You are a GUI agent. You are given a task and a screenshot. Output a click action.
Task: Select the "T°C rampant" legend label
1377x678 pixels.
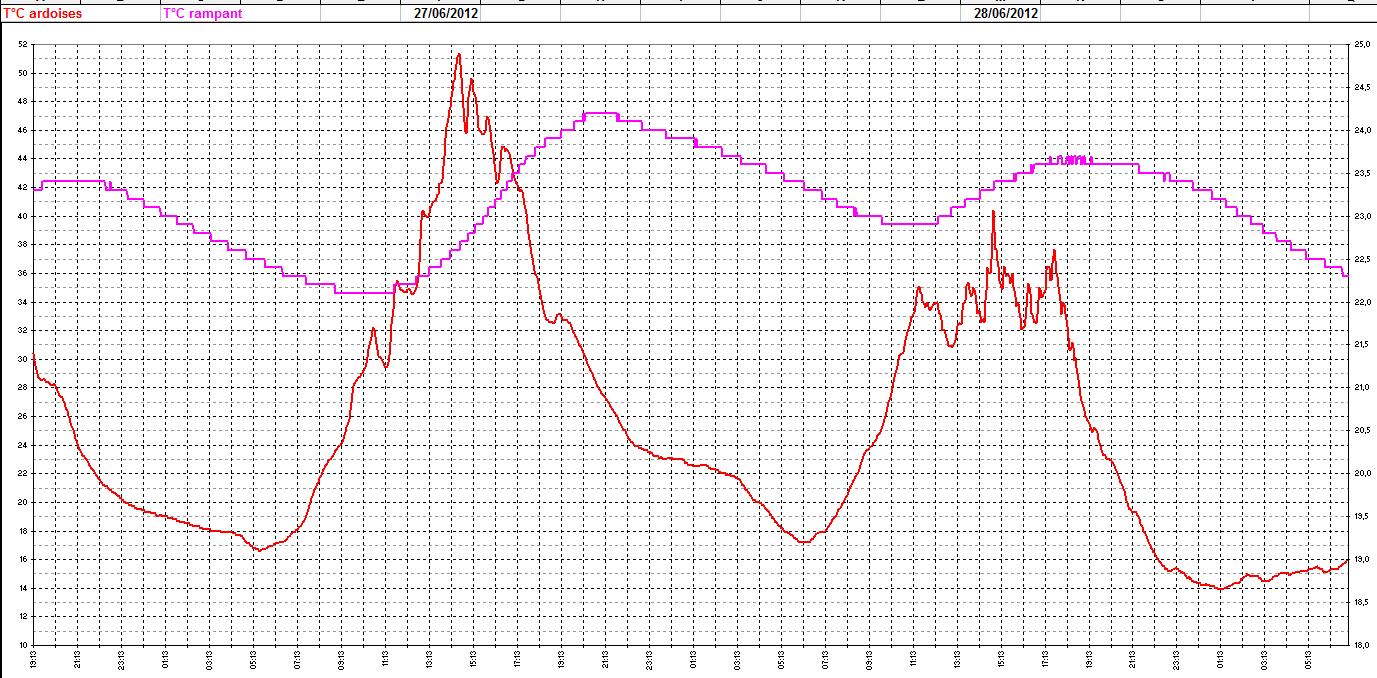point(202,14)
